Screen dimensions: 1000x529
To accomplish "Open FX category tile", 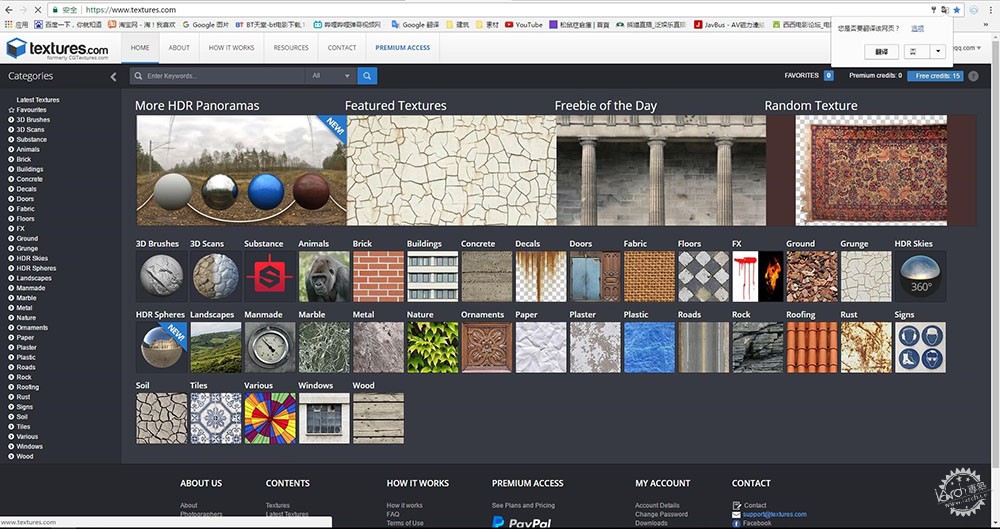I will (758, 276).
